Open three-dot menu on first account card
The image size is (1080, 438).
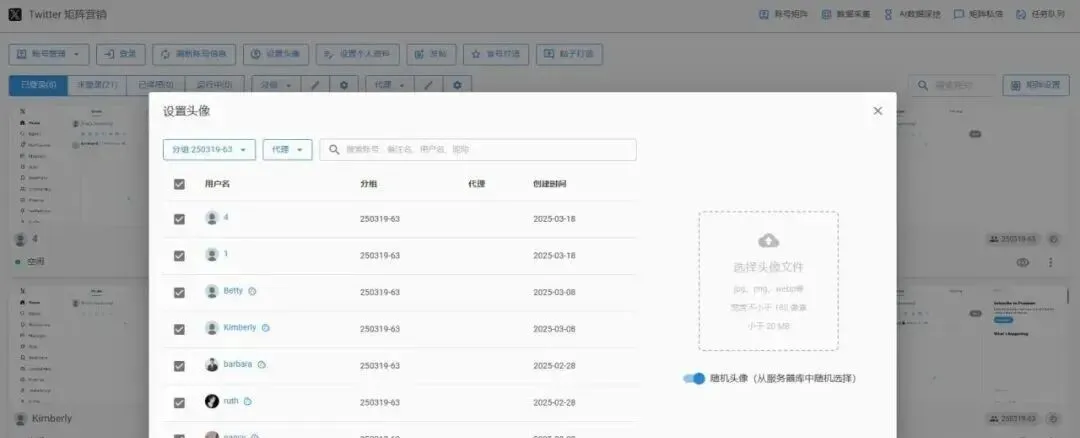[1051, 262]
